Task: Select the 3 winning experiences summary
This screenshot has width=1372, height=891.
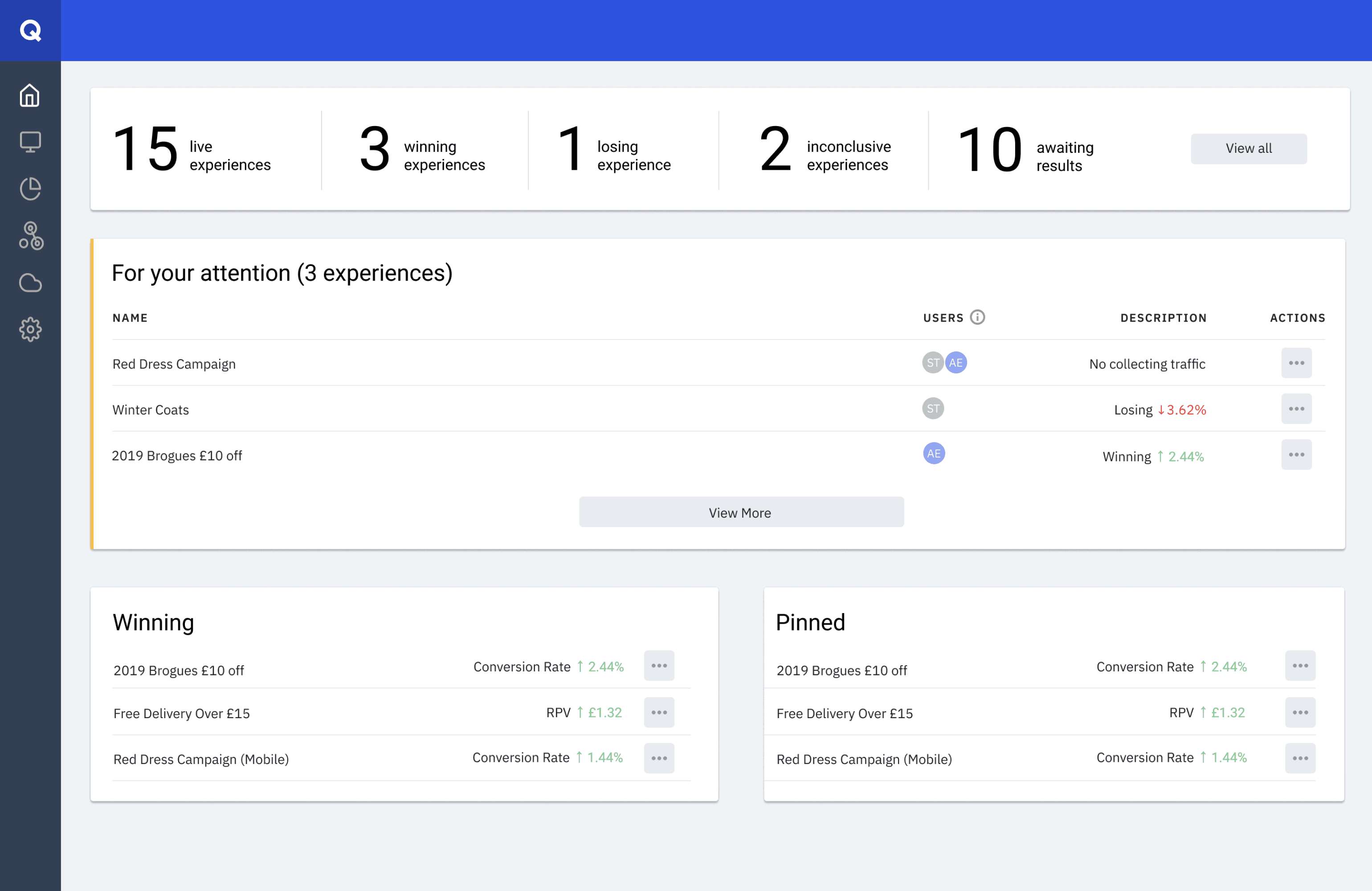Action: pos(422,150)
